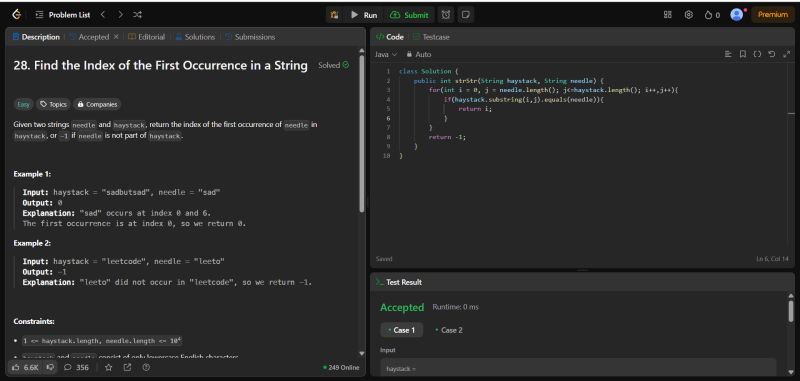Click code line 'return i;'
This screenshot has width=800, height=381.
pyautogui.click(x=475, y=109)
